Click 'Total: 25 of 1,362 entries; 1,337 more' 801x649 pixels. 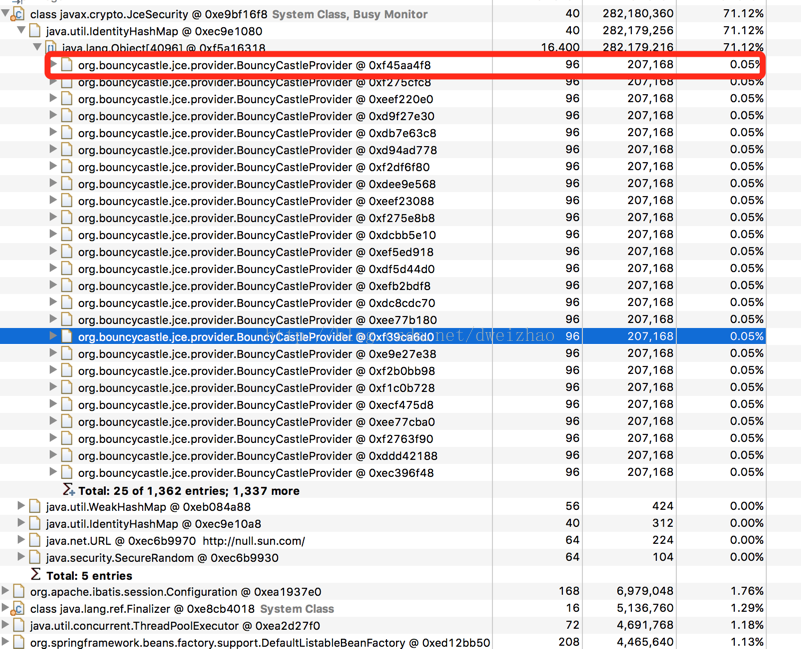[x=189, y=491]
